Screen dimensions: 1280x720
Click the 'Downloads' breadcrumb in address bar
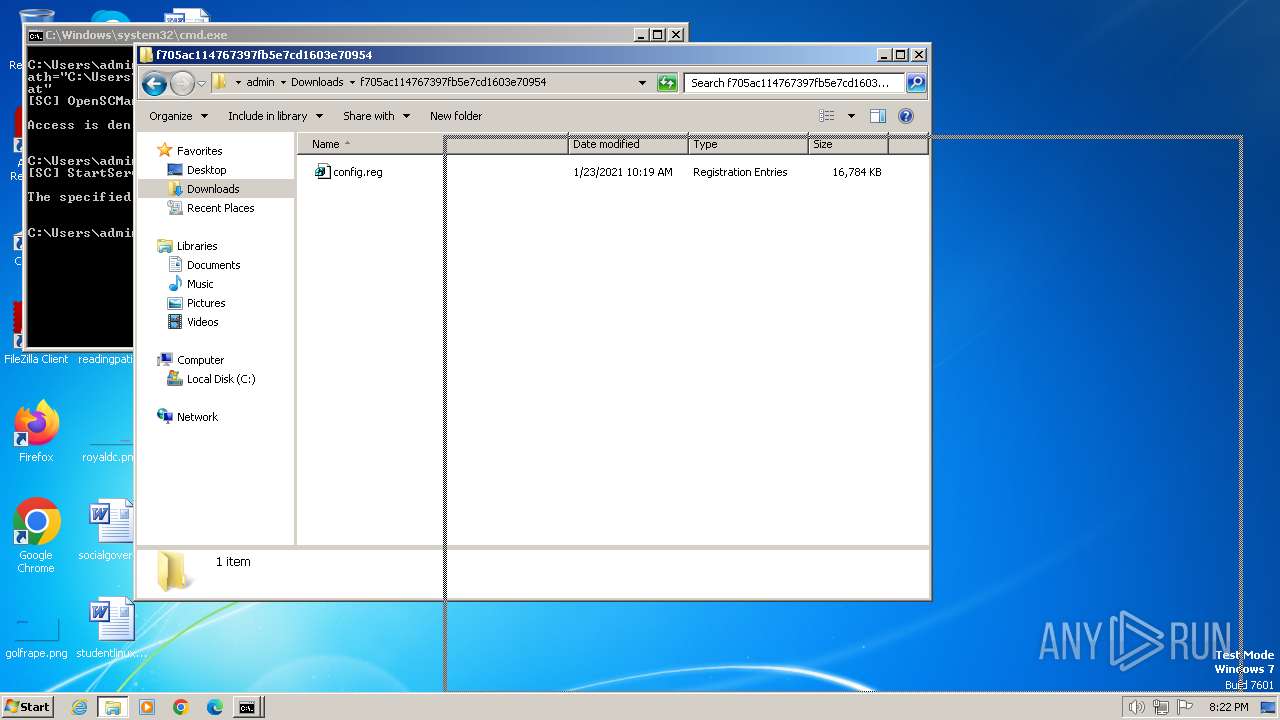pos(317,82)
